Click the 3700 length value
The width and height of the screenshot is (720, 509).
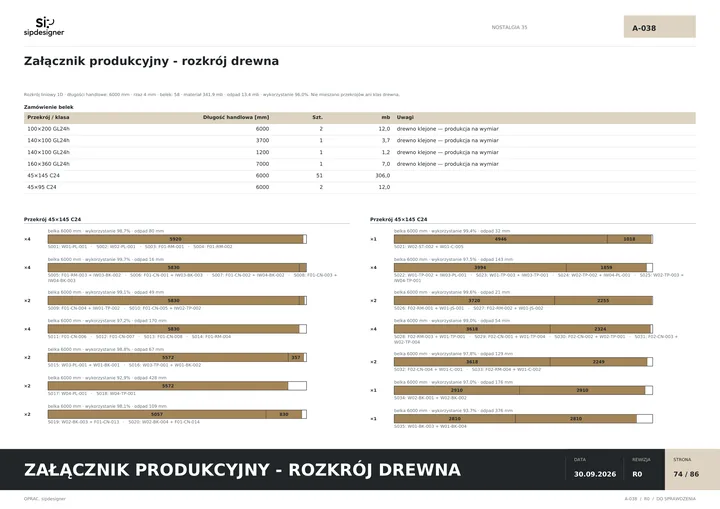click(263, 141)
